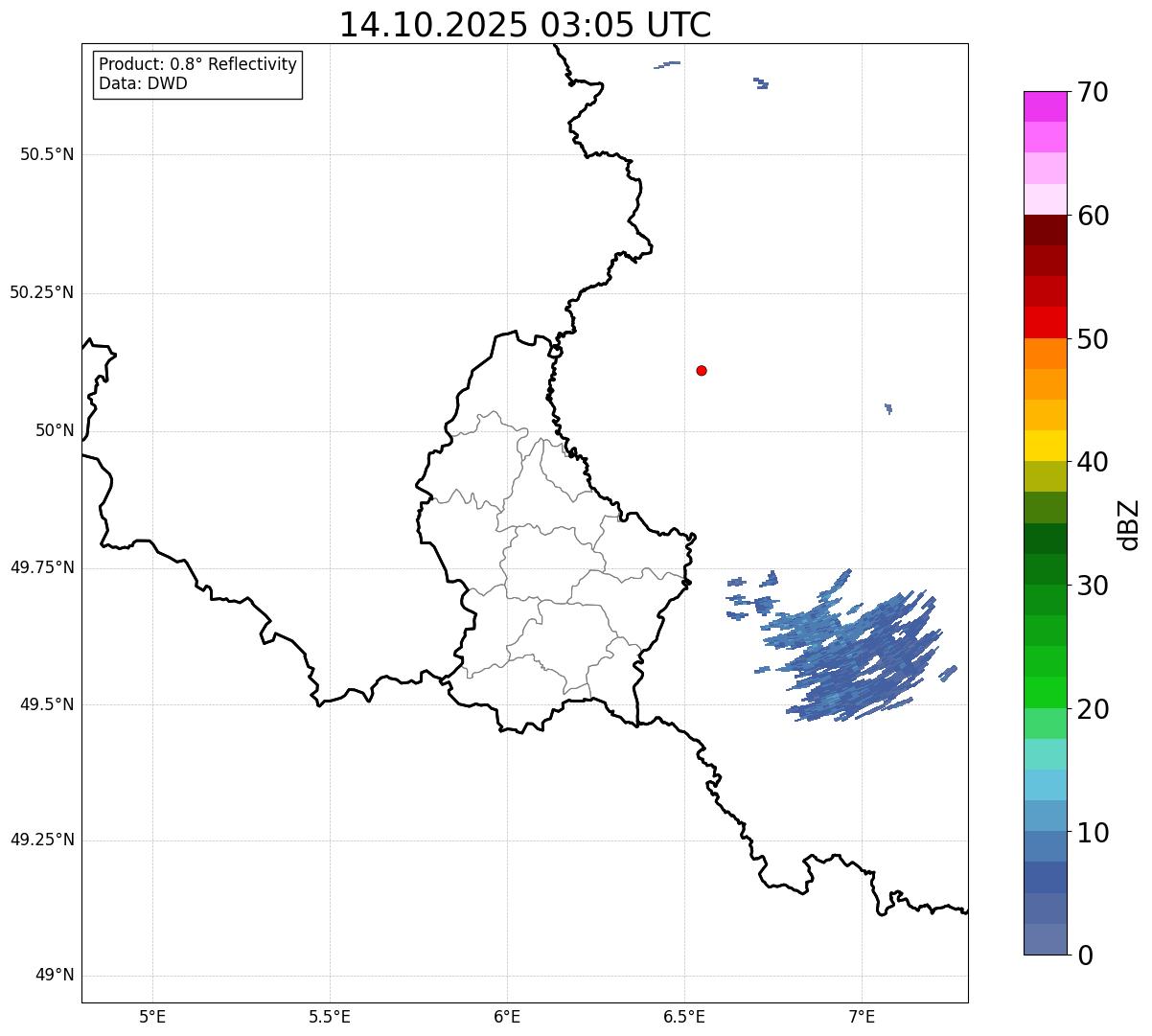Pick the bottom-most slate blue swatch at 0
The image size is (1152, 1036).
1045,939
